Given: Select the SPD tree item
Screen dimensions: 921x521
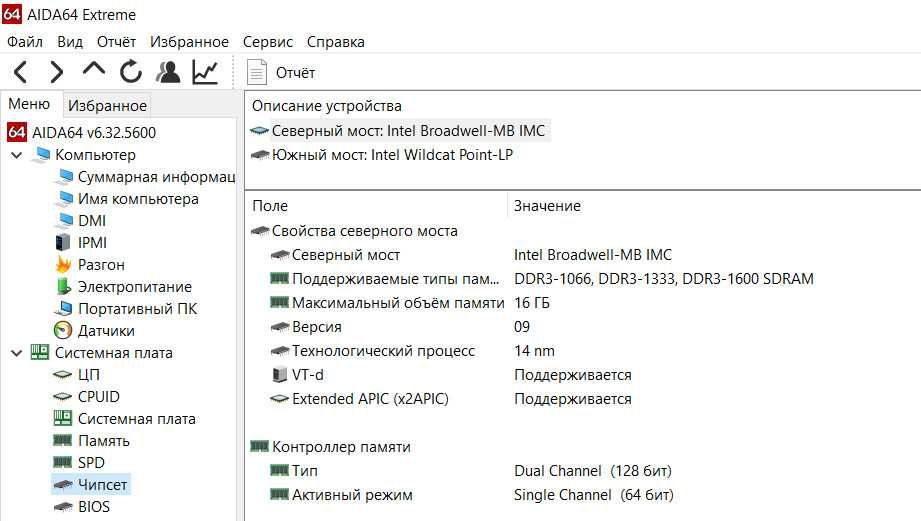Looking at the screenshot, I should [x=79, y=463].
